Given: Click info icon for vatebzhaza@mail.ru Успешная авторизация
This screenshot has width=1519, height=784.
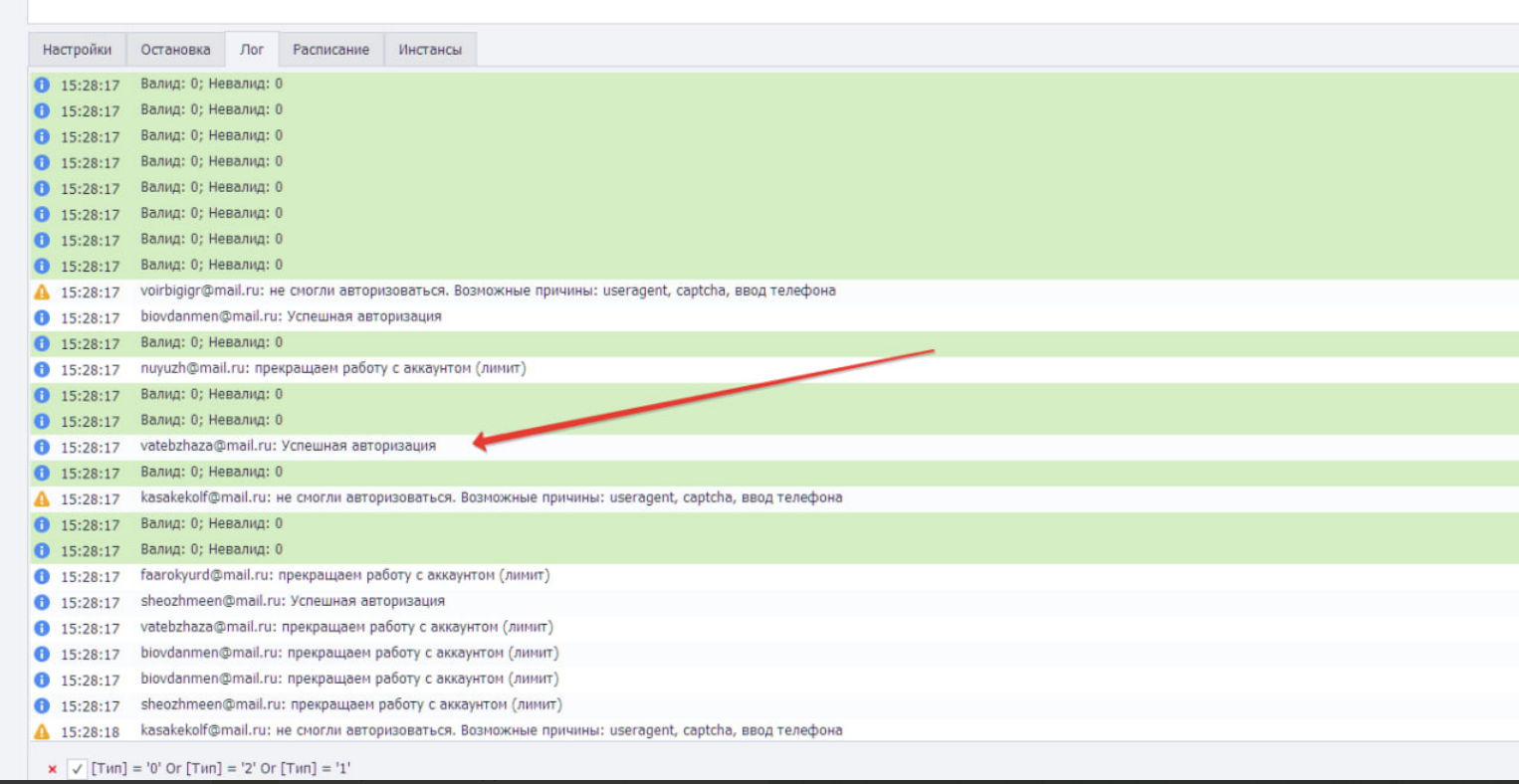Looking at the screenshot, I should pyautogui.click(x=42, y=447).
